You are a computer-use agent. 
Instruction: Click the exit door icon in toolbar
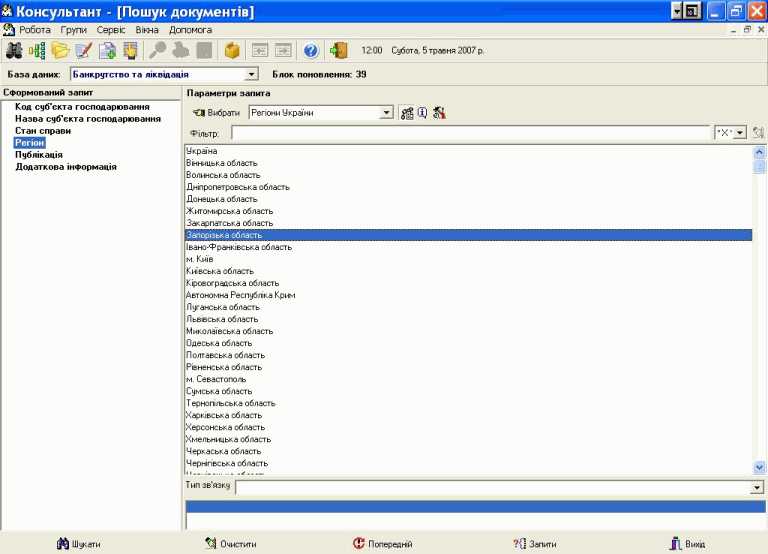(x=339, y=50)
